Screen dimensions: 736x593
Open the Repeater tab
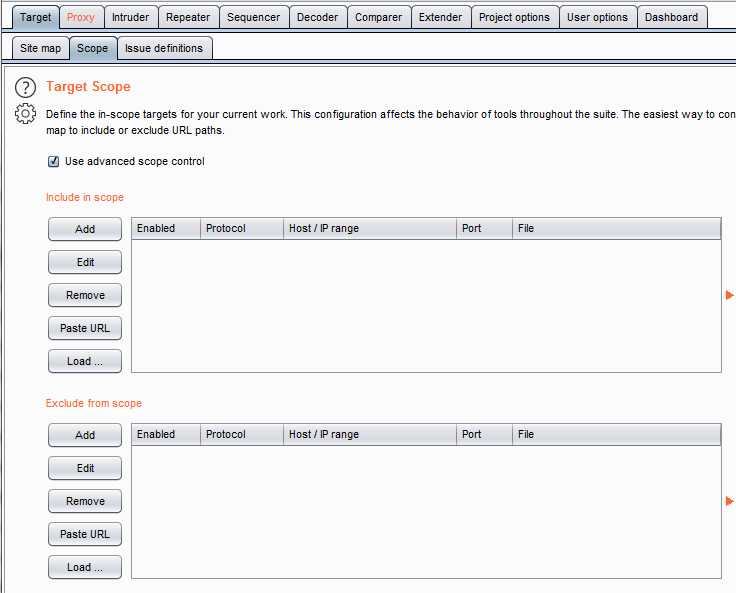tap(188, 17)
